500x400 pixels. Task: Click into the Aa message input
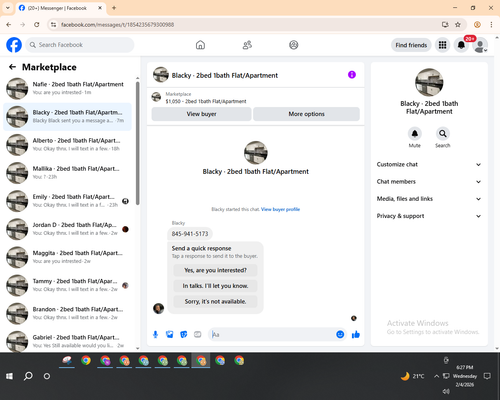272,334
